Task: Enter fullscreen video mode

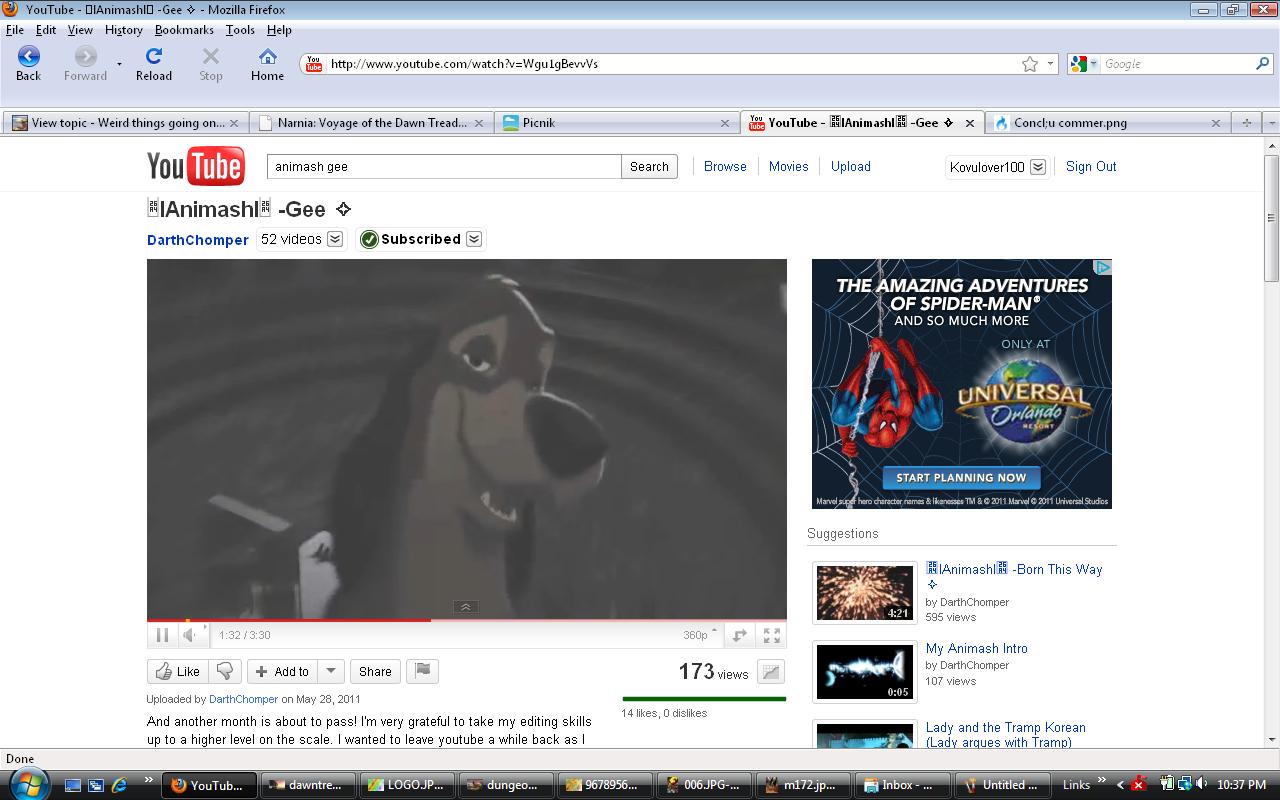Action: pos(772,635)
